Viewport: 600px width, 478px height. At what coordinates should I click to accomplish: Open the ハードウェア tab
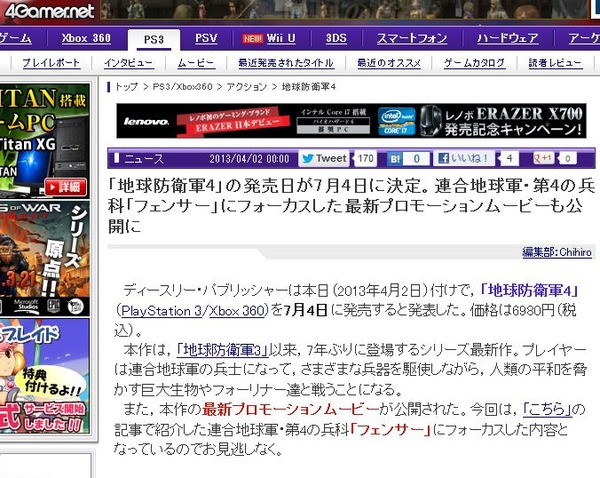coord(508,38)
